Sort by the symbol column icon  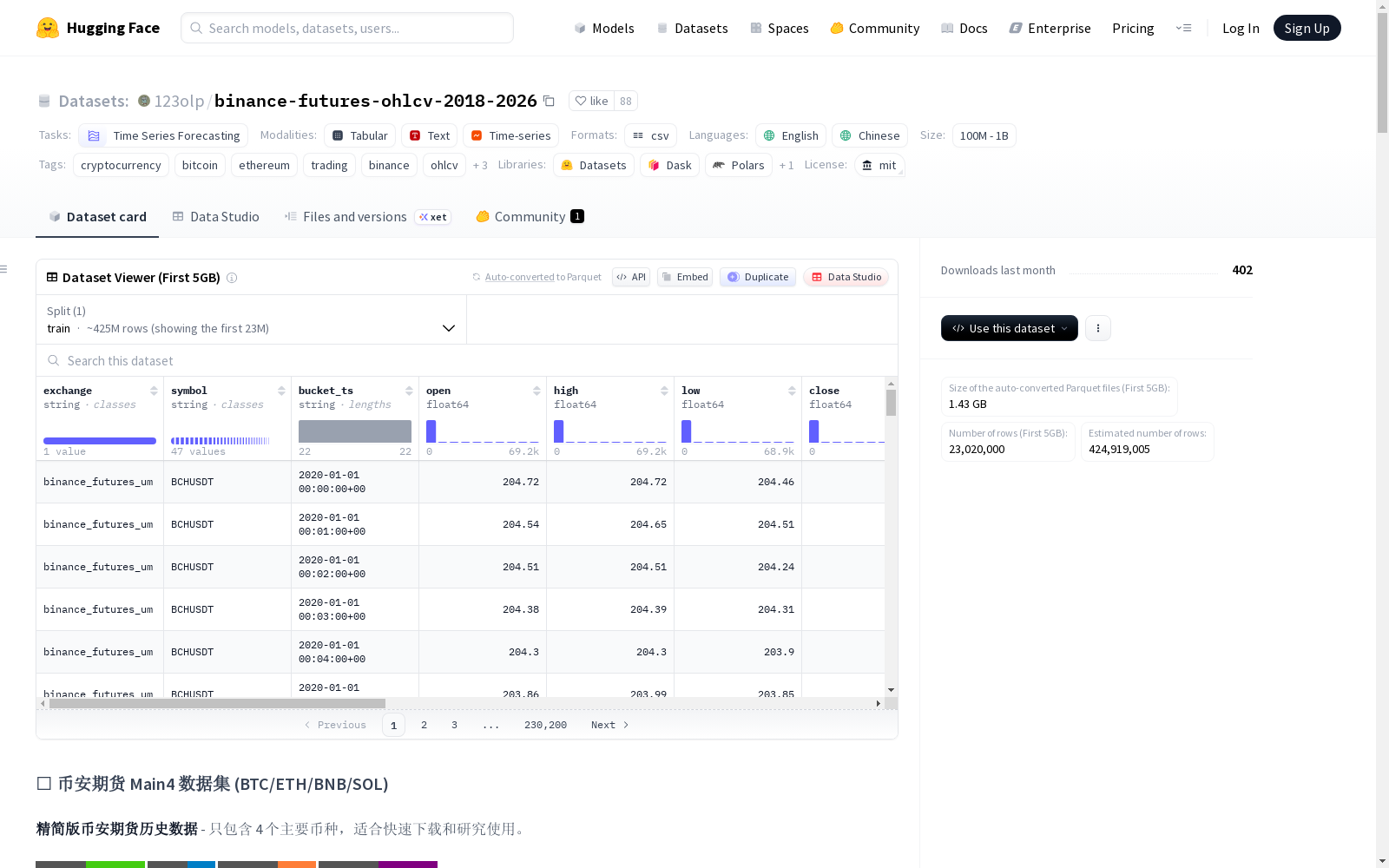point(281,391)
